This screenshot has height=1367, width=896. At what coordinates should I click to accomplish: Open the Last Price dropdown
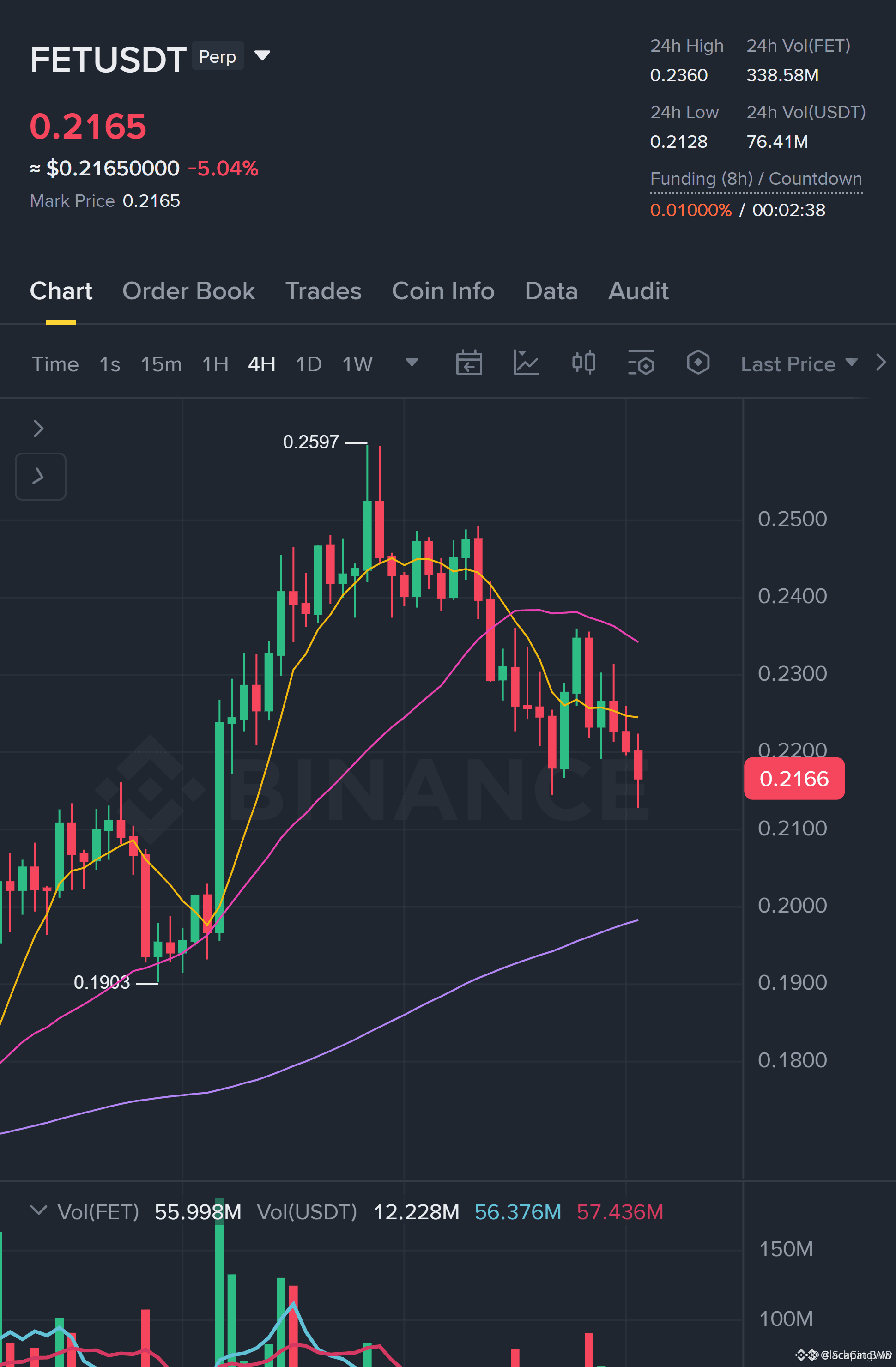tap(799, 363)
